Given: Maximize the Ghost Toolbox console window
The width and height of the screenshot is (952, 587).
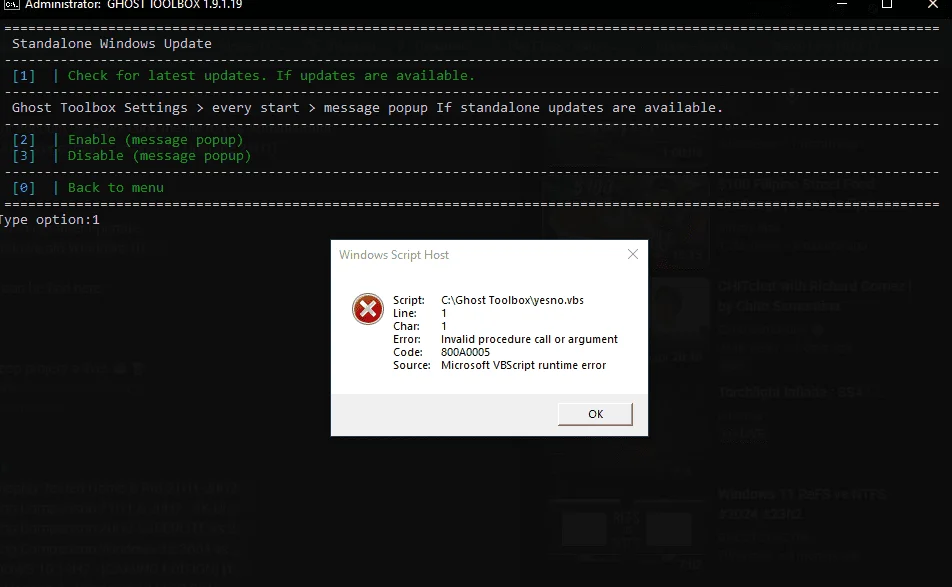Looking at the screenshot, I should click(x=887, y=4).
